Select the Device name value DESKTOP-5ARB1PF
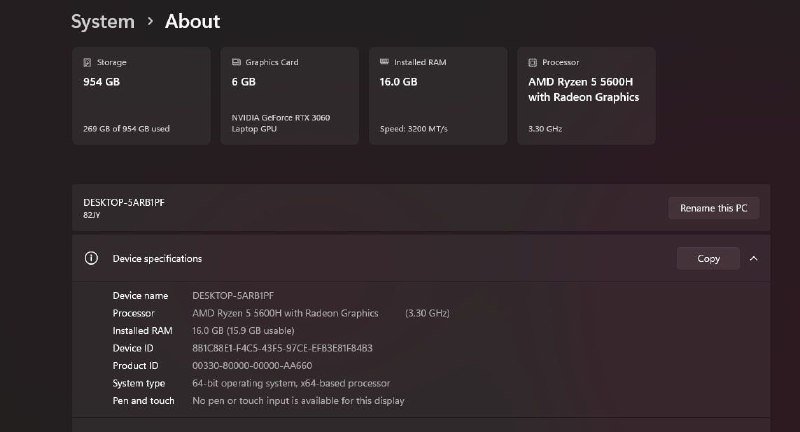This screenshot has height=432, width=800. [233, 296]
